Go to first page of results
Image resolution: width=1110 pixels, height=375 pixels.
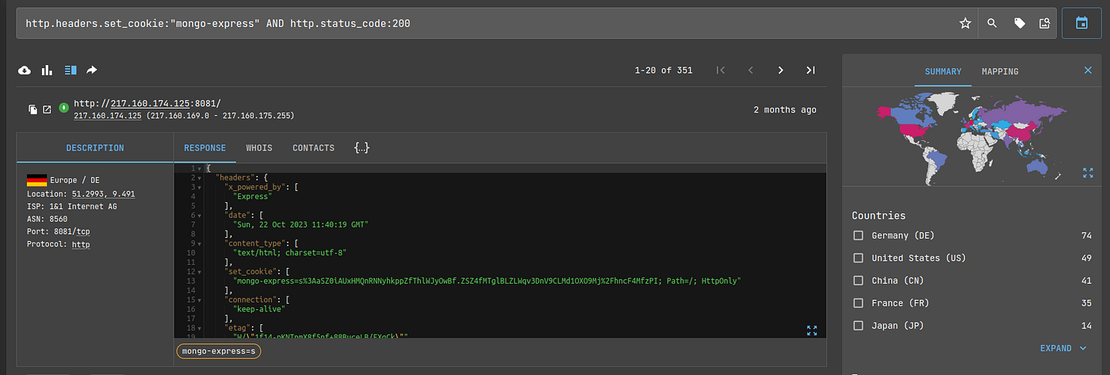721,70
